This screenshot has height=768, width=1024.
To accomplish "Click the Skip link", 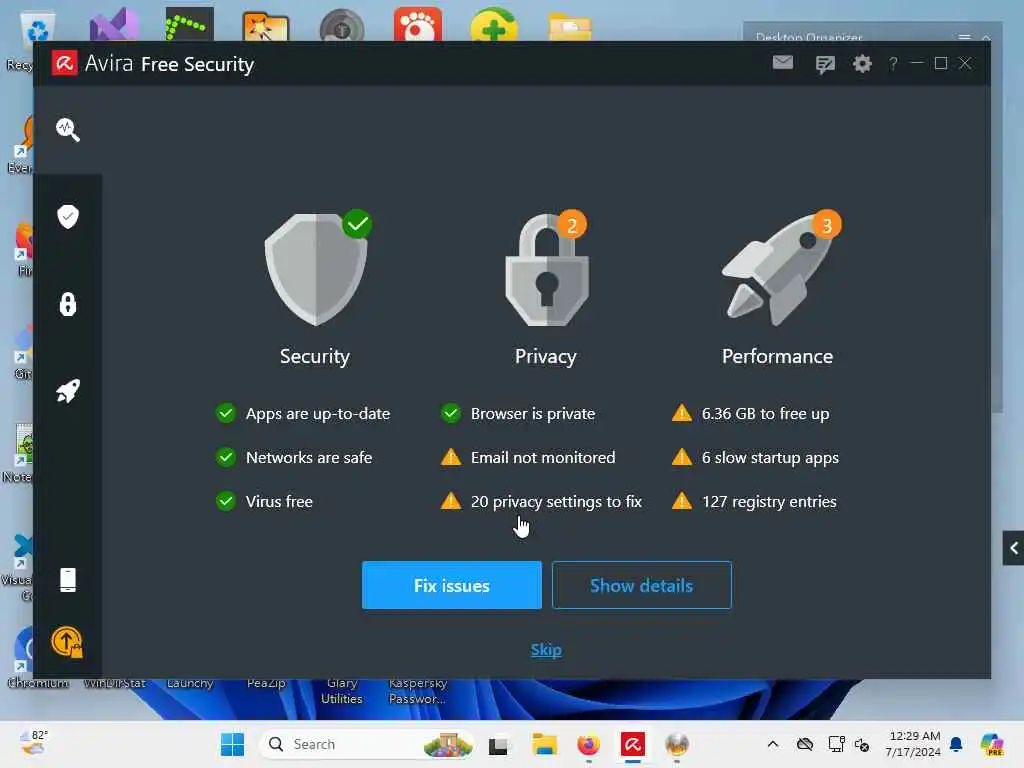I will point(546,650).
